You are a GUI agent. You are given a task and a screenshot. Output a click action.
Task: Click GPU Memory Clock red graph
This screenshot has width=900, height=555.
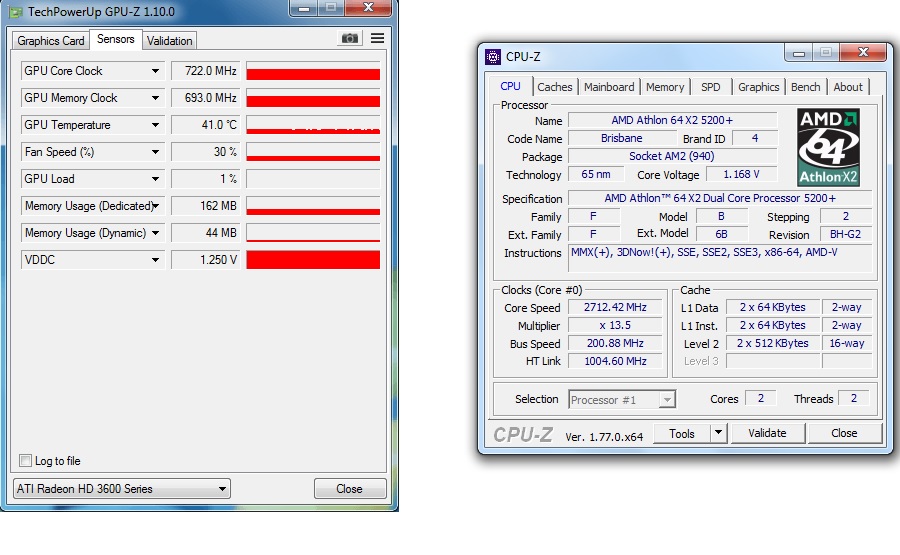(x=313, y=98)
